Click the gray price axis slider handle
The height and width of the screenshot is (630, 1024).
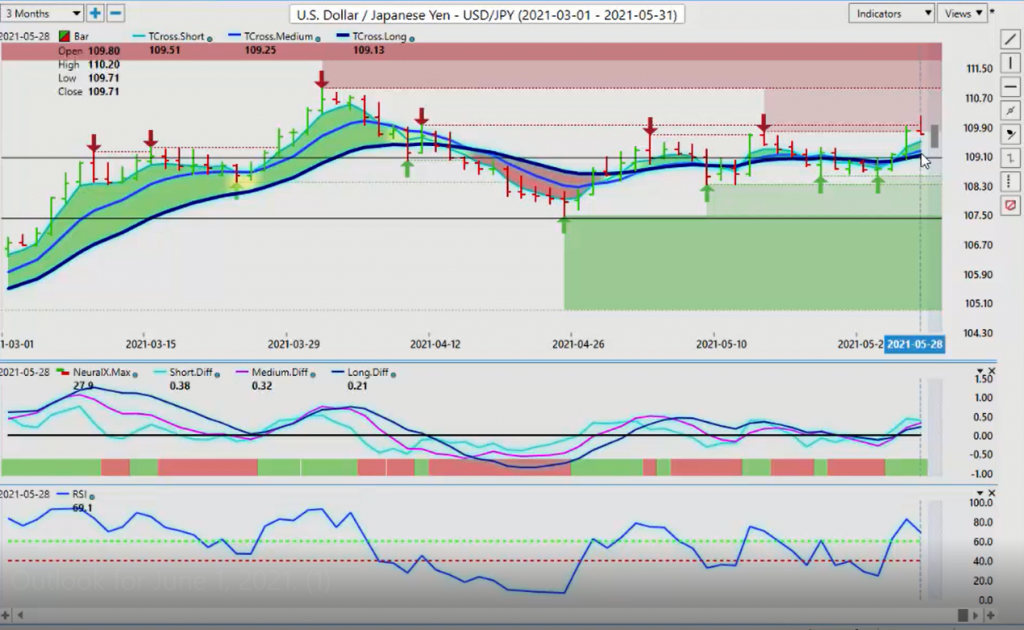935,135
